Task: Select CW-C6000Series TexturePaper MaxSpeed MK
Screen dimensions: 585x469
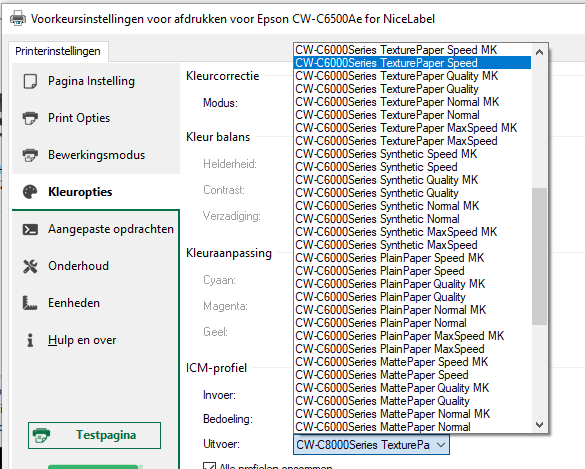Action: click(413, 128)
